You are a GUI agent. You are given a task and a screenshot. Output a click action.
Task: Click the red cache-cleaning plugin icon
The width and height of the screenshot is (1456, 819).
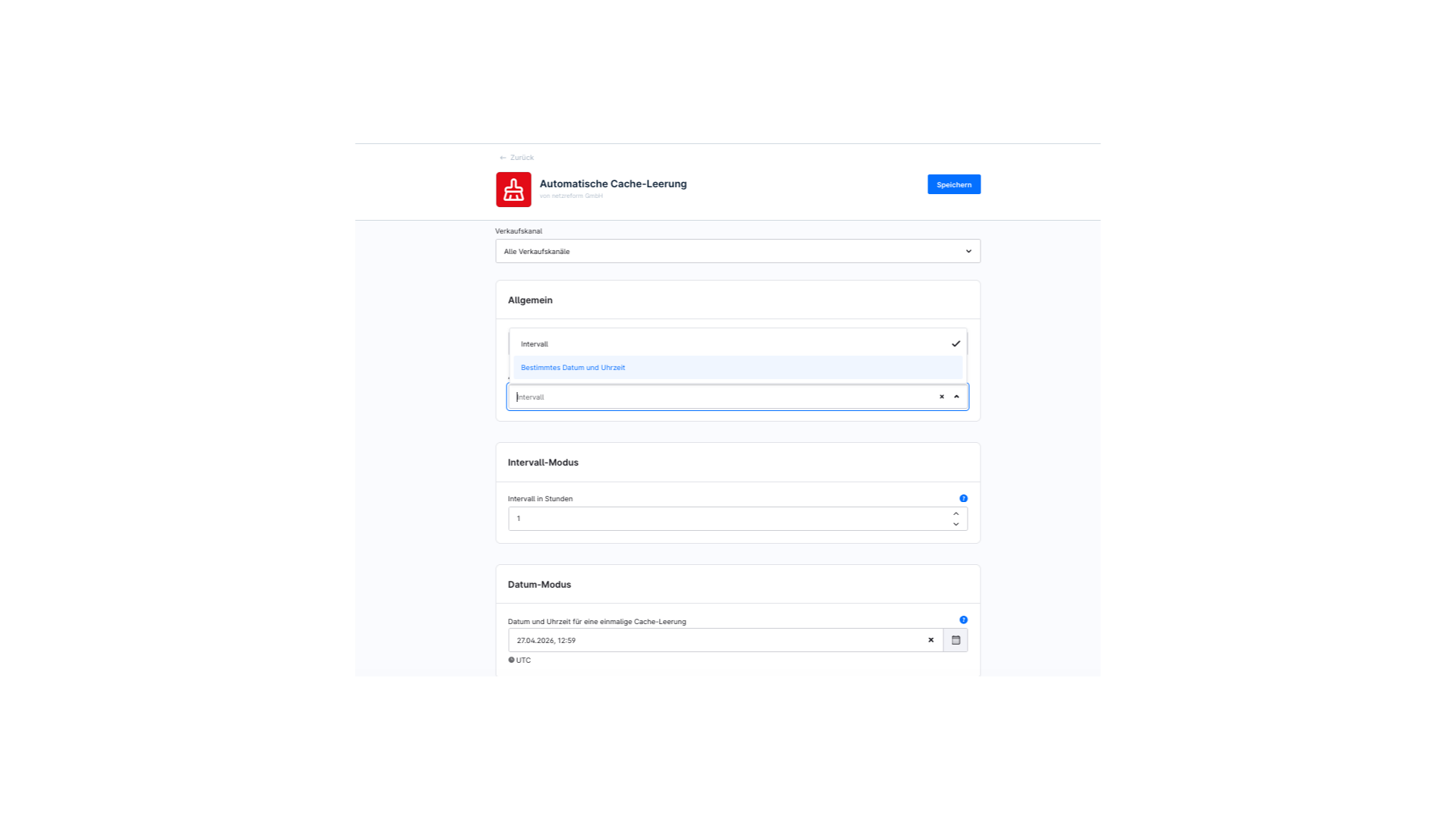tap(513, 190)
